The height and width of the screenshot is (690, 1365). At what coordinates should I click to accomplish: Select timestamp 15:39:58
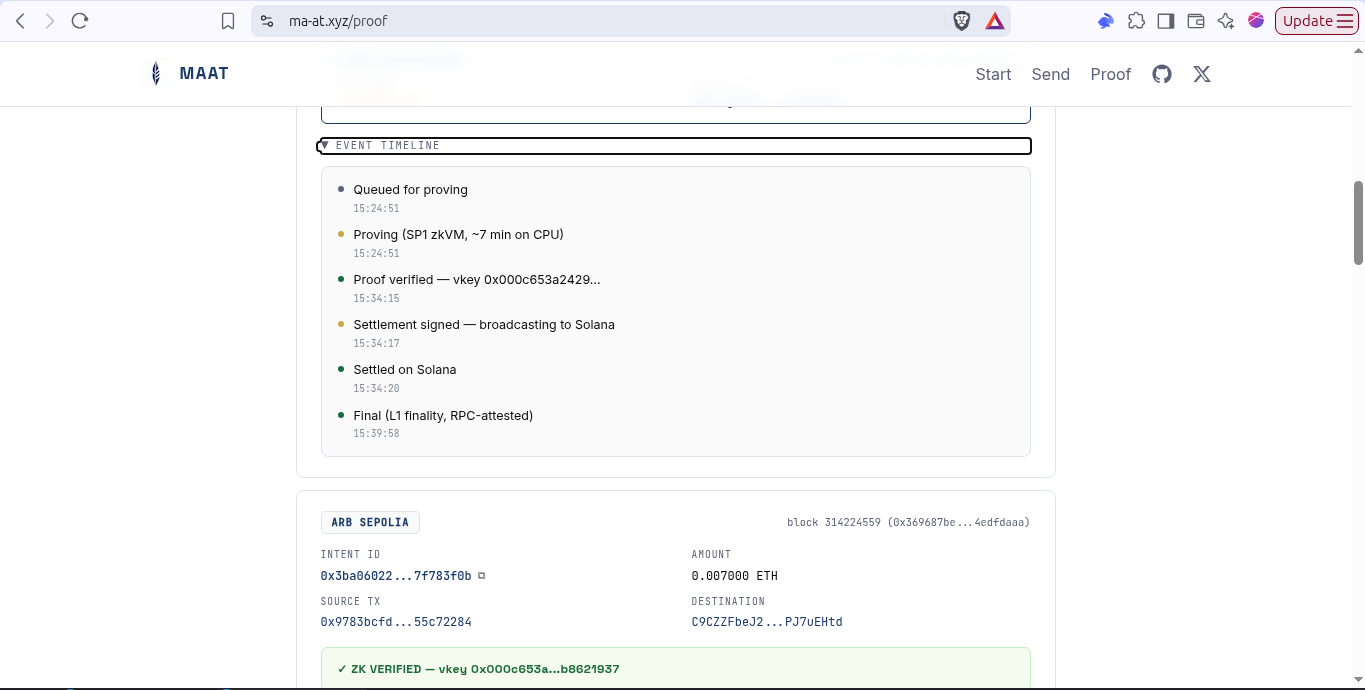pos(376,434)
